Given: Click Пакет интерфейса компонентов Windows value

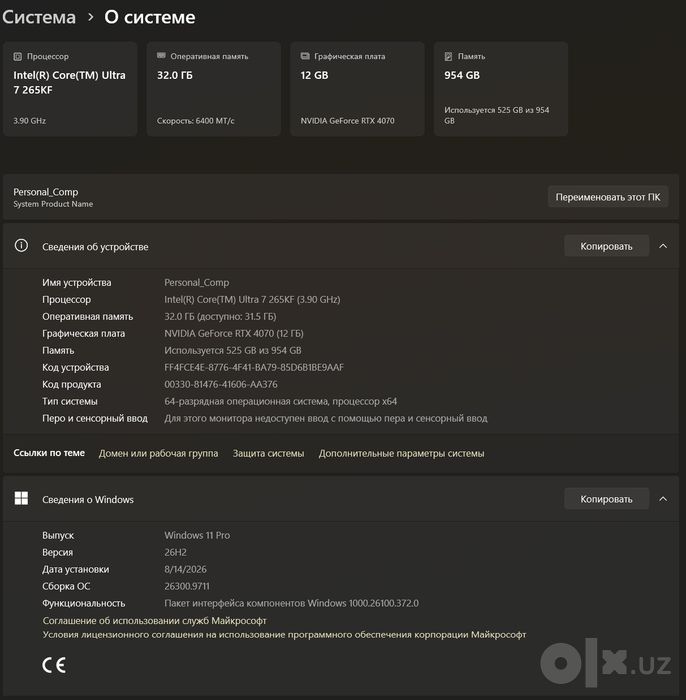Looking at the screenshot, I should 291,603.
